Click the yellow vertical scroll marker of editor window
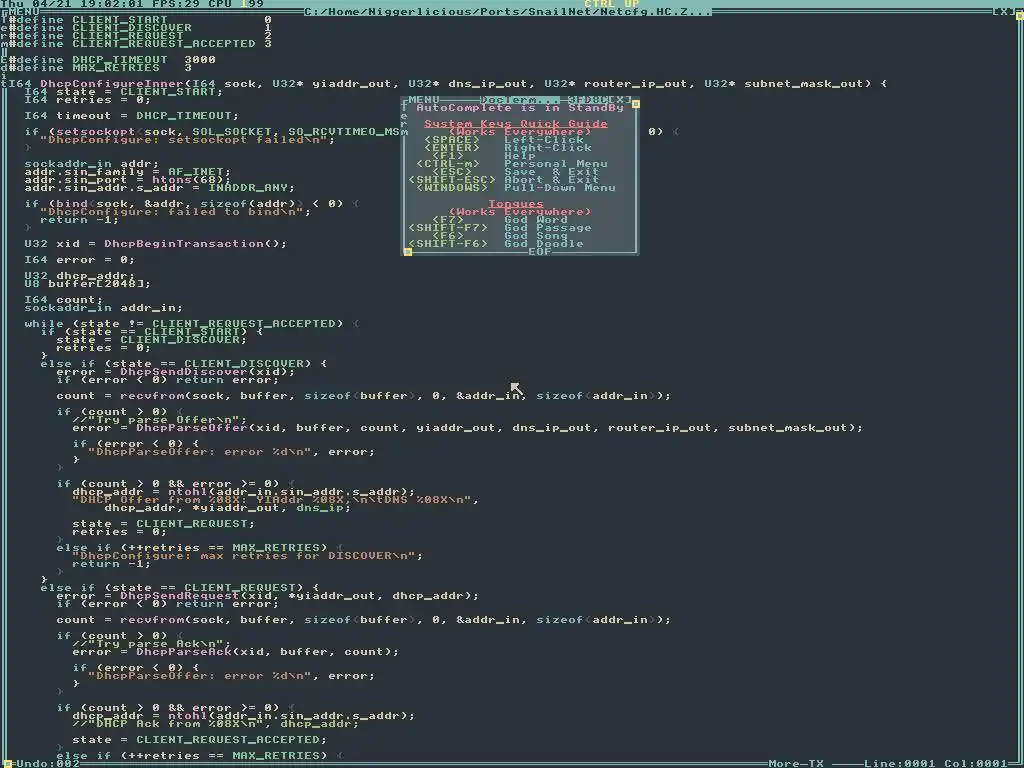The width and height of the screenshot is (1024, 768). click(1019, 16)
